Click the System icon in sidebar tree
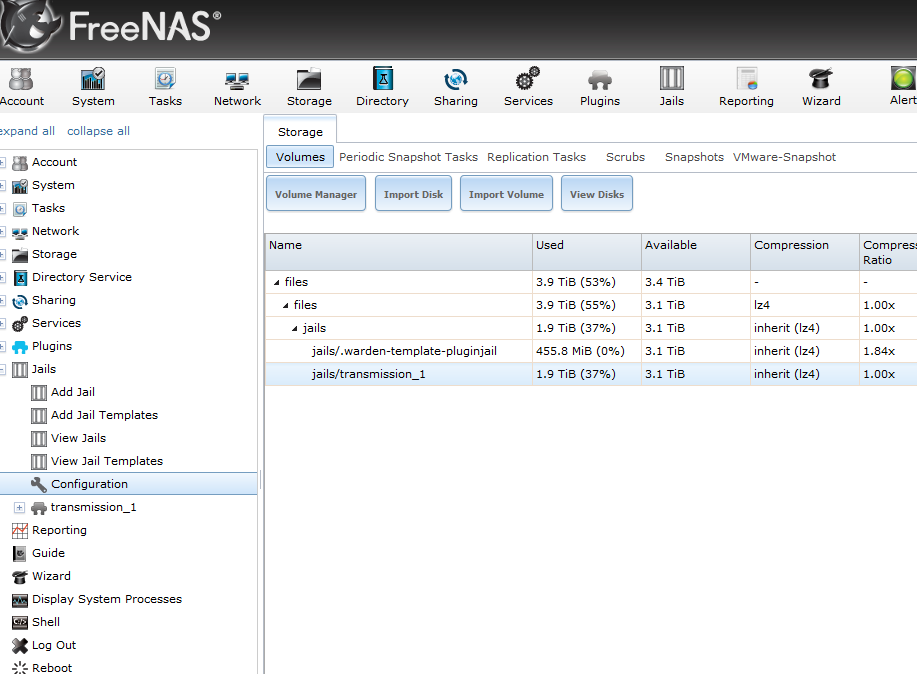917x674 pixels. [20, 186]
